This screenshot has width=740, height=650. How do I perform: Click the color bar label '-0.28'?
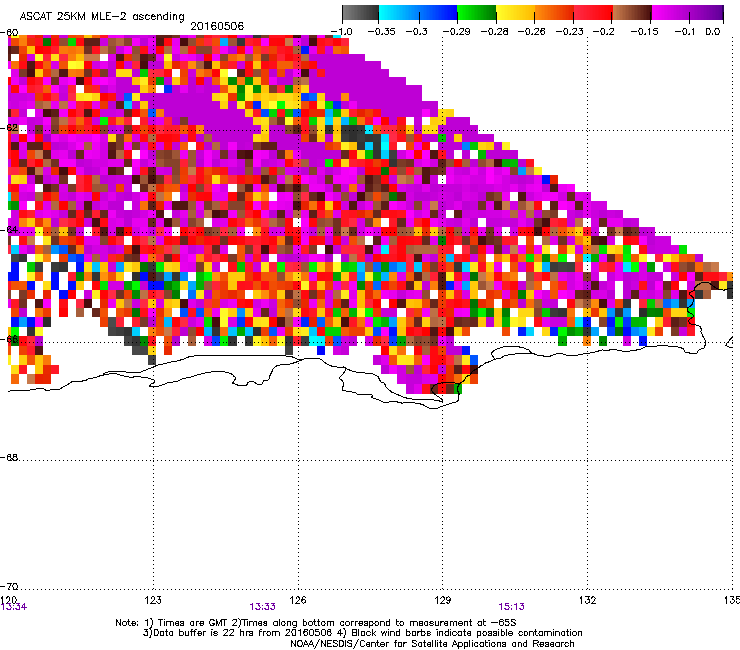[495, 32]
